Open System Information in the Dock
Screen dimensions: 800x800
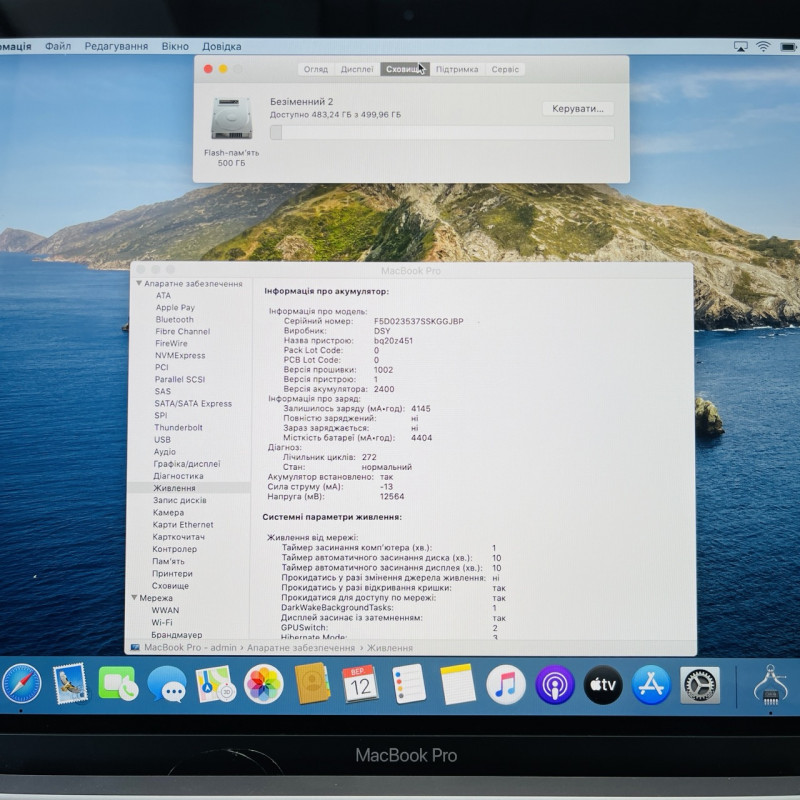click(770, 685)
